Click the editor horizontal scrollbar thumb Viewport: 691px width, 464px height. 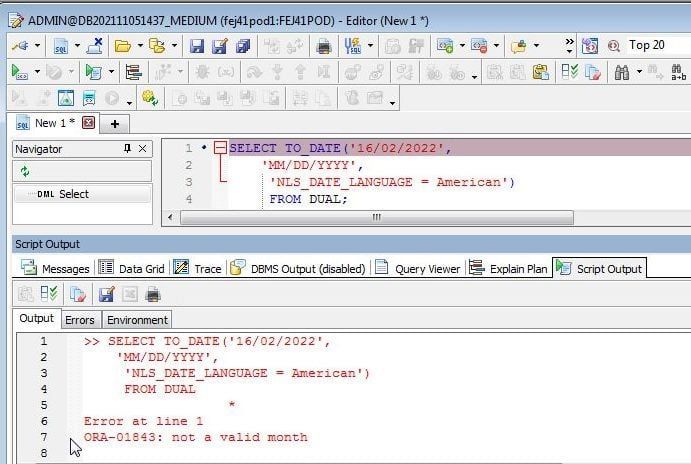pos(377,217)
